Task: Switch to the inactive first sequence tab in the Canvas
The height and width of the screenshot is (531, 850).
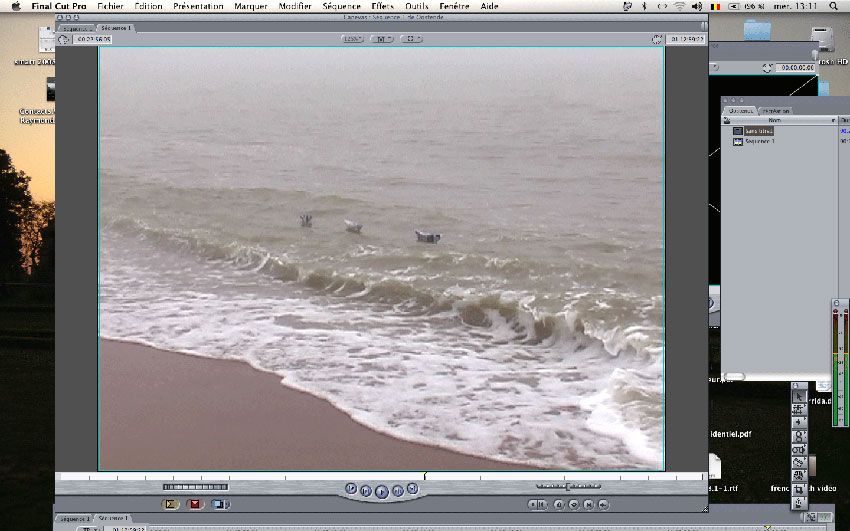Action: [76, 28]
